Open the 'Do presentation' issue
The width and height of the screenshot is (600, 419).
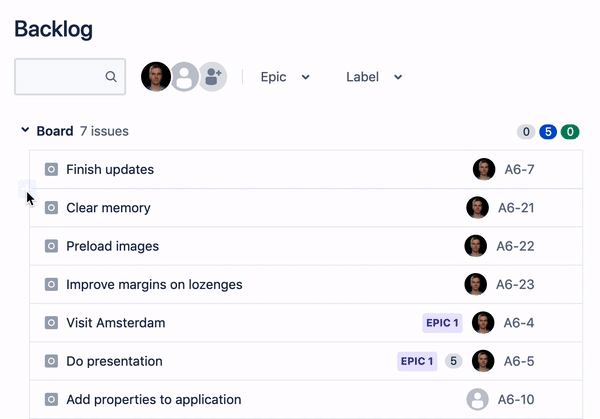(x=114, y=361)
